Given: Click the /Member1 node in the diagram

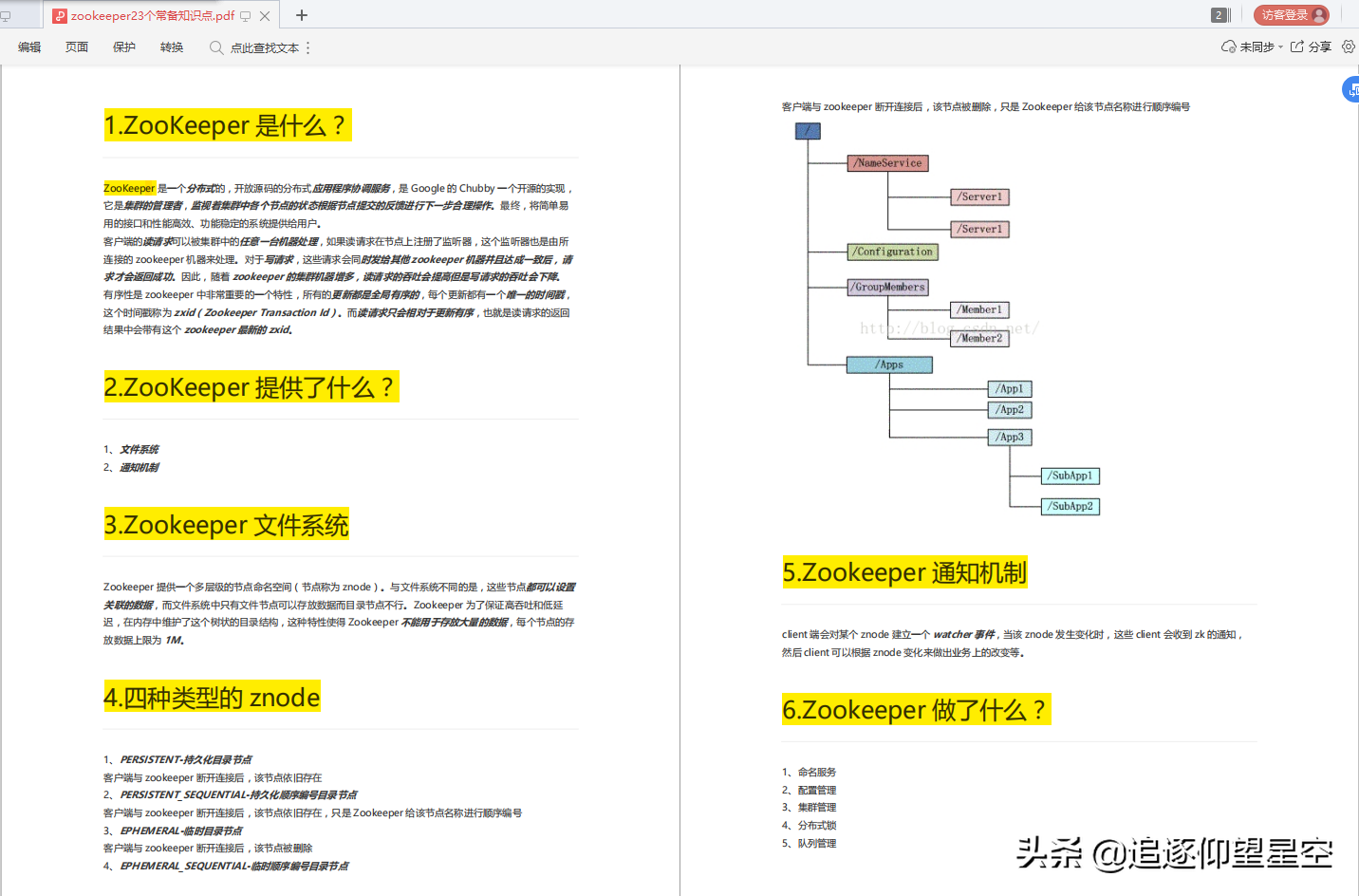Looking at the screenshot, I should [x=980, y=309].
